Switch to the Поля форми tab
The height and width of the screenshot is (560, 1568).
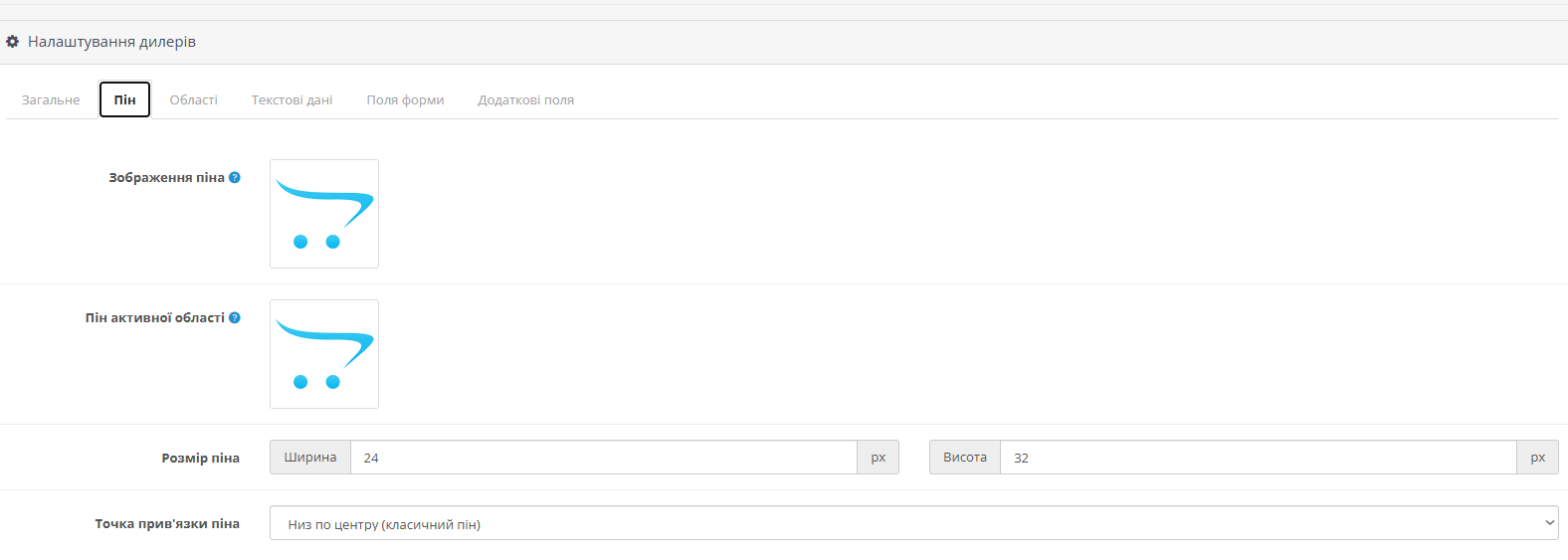406,100
